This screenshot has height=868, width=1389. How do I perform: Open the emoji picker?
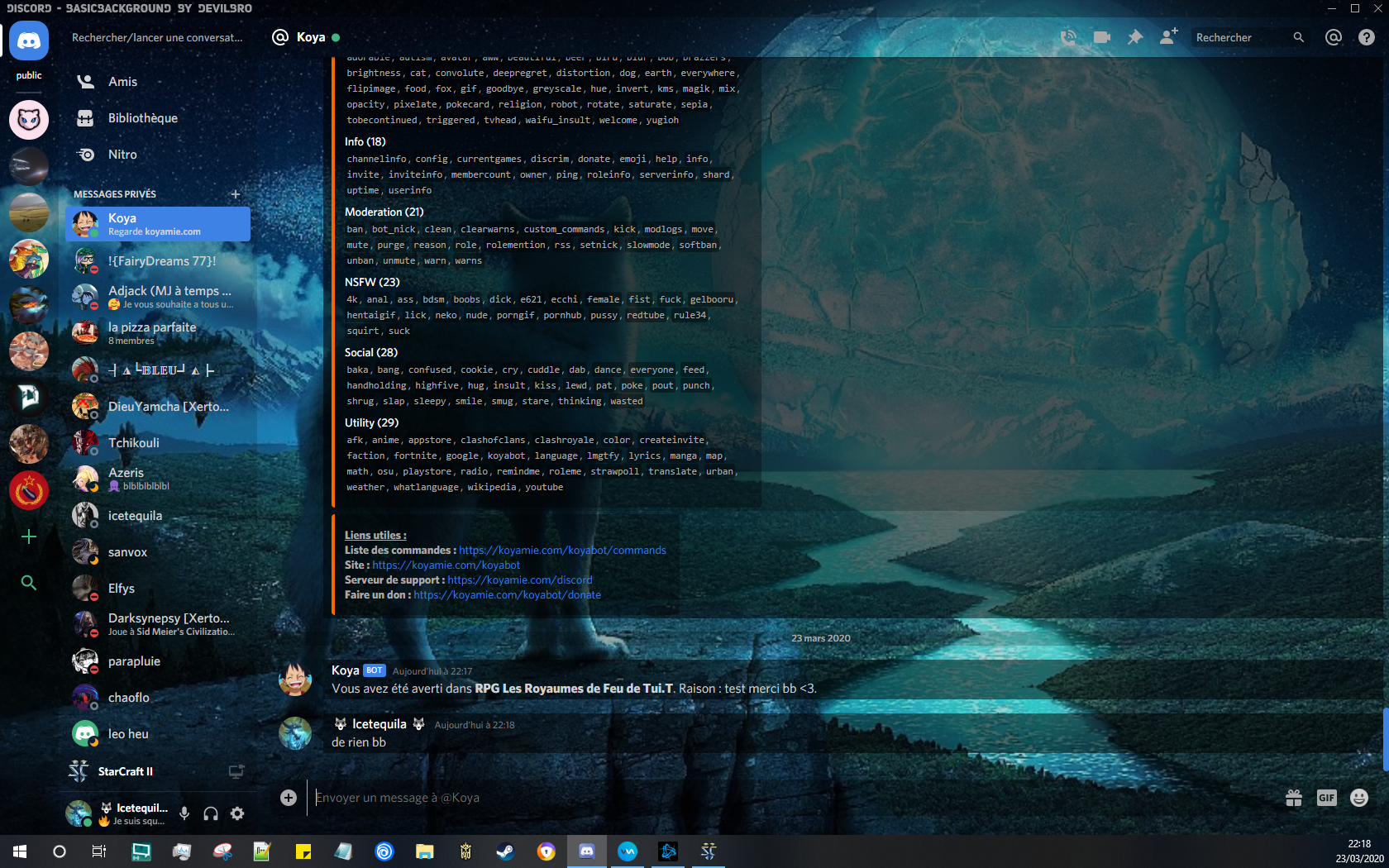[x=1358, y=798]
